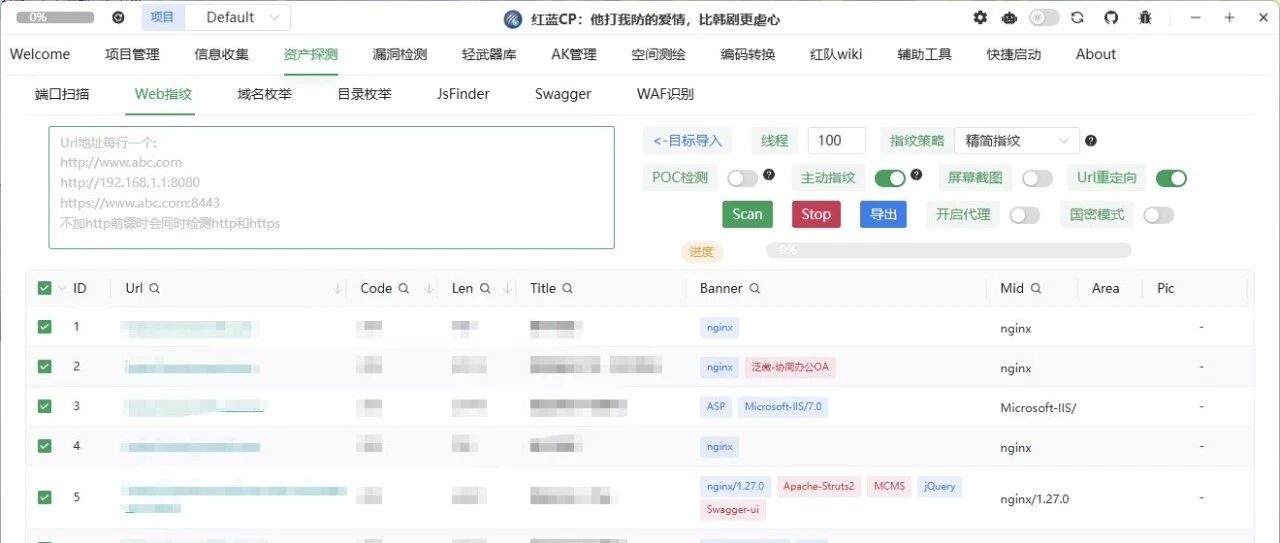Click the 项目 label button
The height and width of the screenshot is (543, 1280).
click(162, 17)
